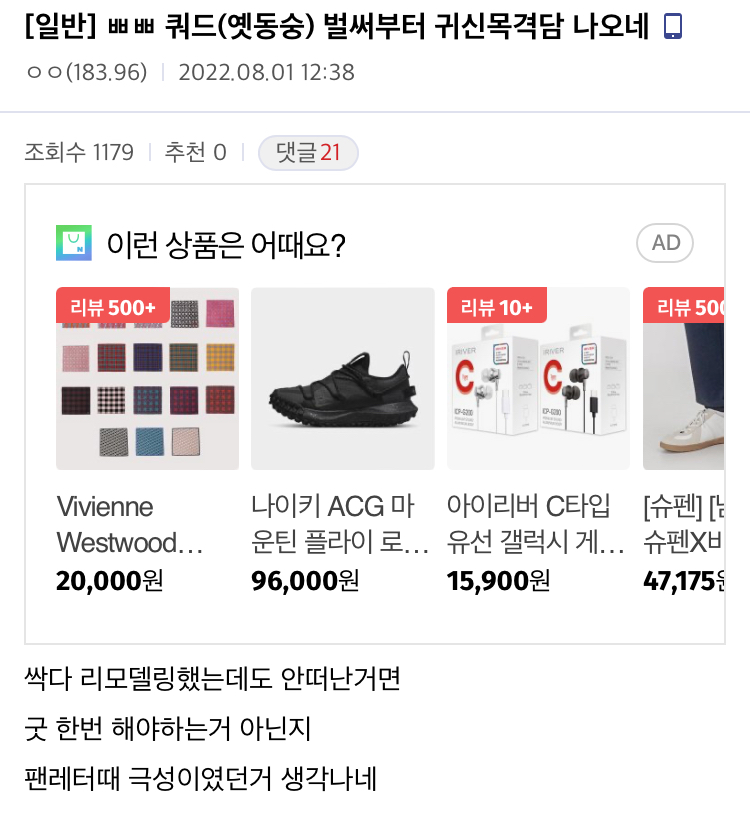The height and width of the screenshot is (822, 750).
Task: Click the 나이키 ACG 마운틴 플라이 product title
Action: pyautogui.click(x=340, y=524)
